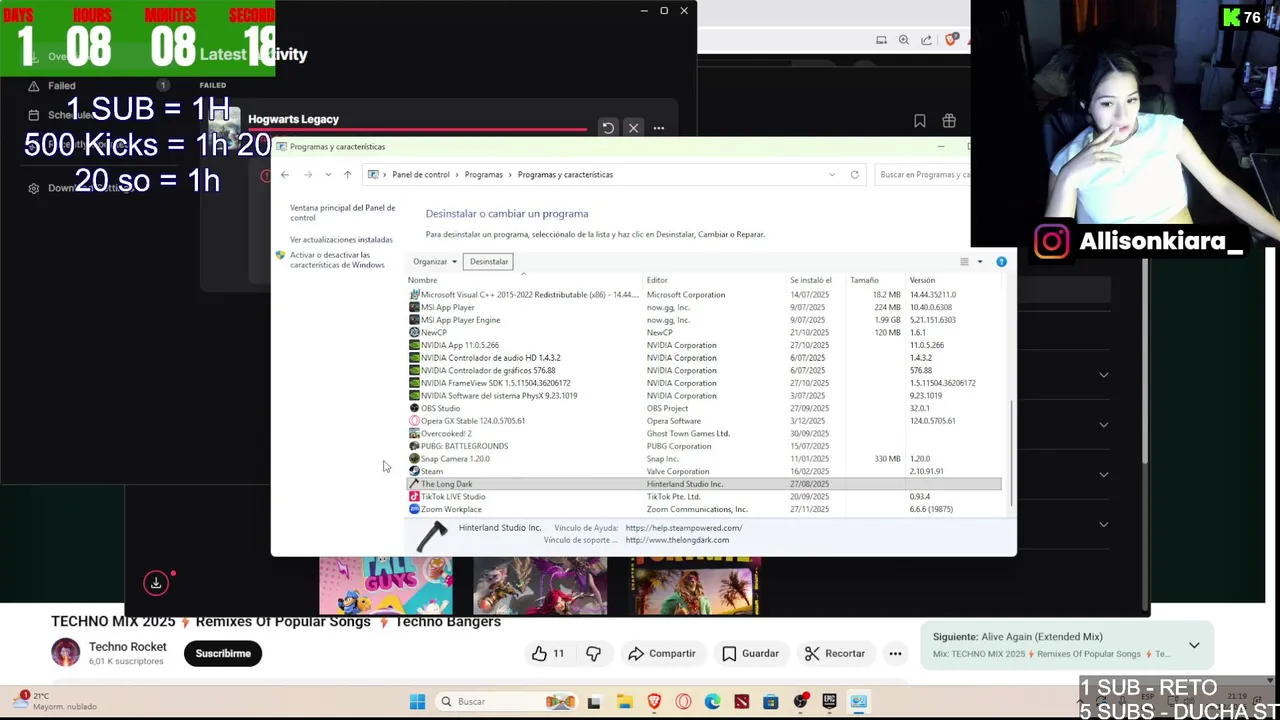The height and width of the screenshot is (720, 1280).
Task: Select Opera GX Stable program entry
Action: (x=704, y=421)
